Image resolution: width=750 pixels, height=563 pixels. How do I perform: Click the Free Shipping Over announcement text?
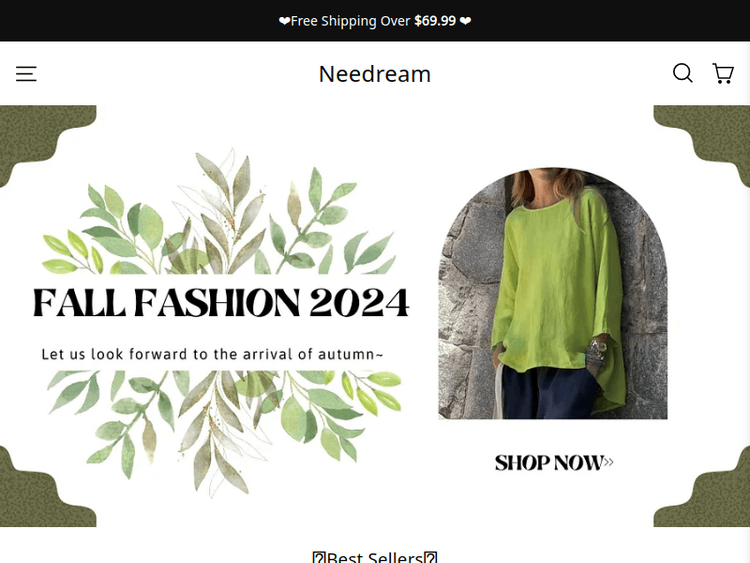click(x=351, y=21)
